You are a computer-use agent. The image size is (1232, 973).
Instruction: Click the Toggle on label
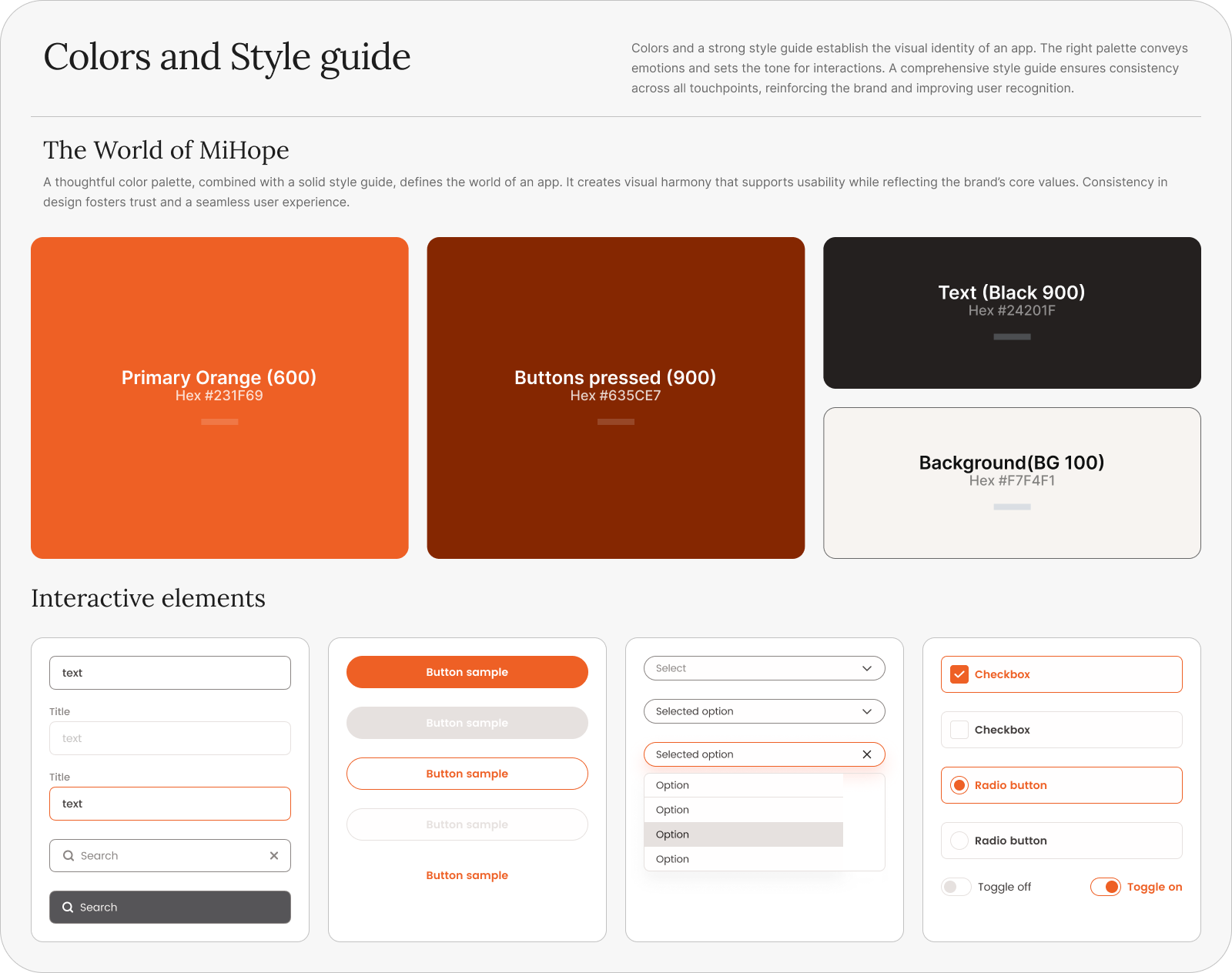(1154, 887)
